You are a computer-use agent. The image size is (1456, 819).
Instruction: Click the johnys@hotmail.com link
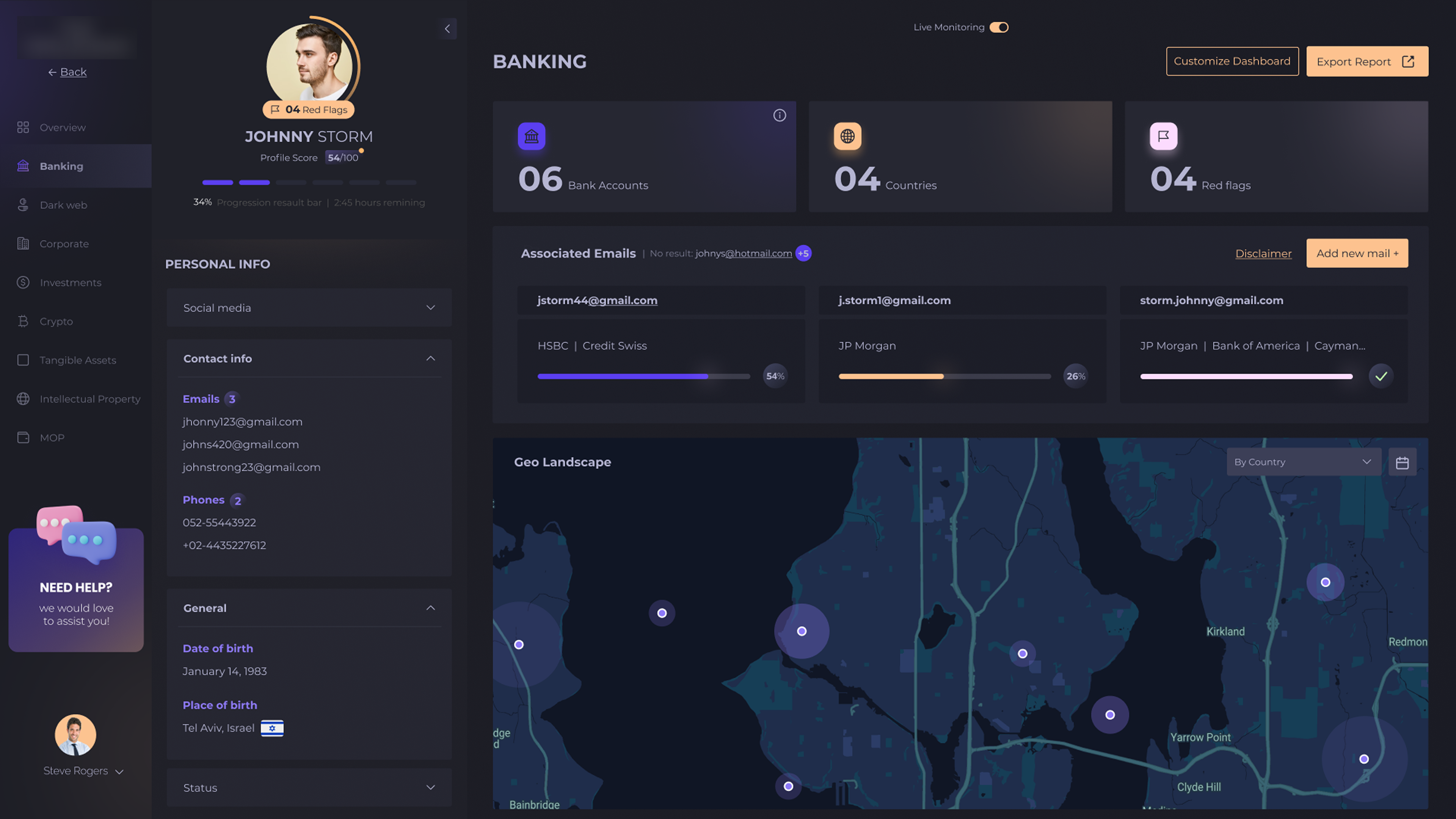coord(743,253)
